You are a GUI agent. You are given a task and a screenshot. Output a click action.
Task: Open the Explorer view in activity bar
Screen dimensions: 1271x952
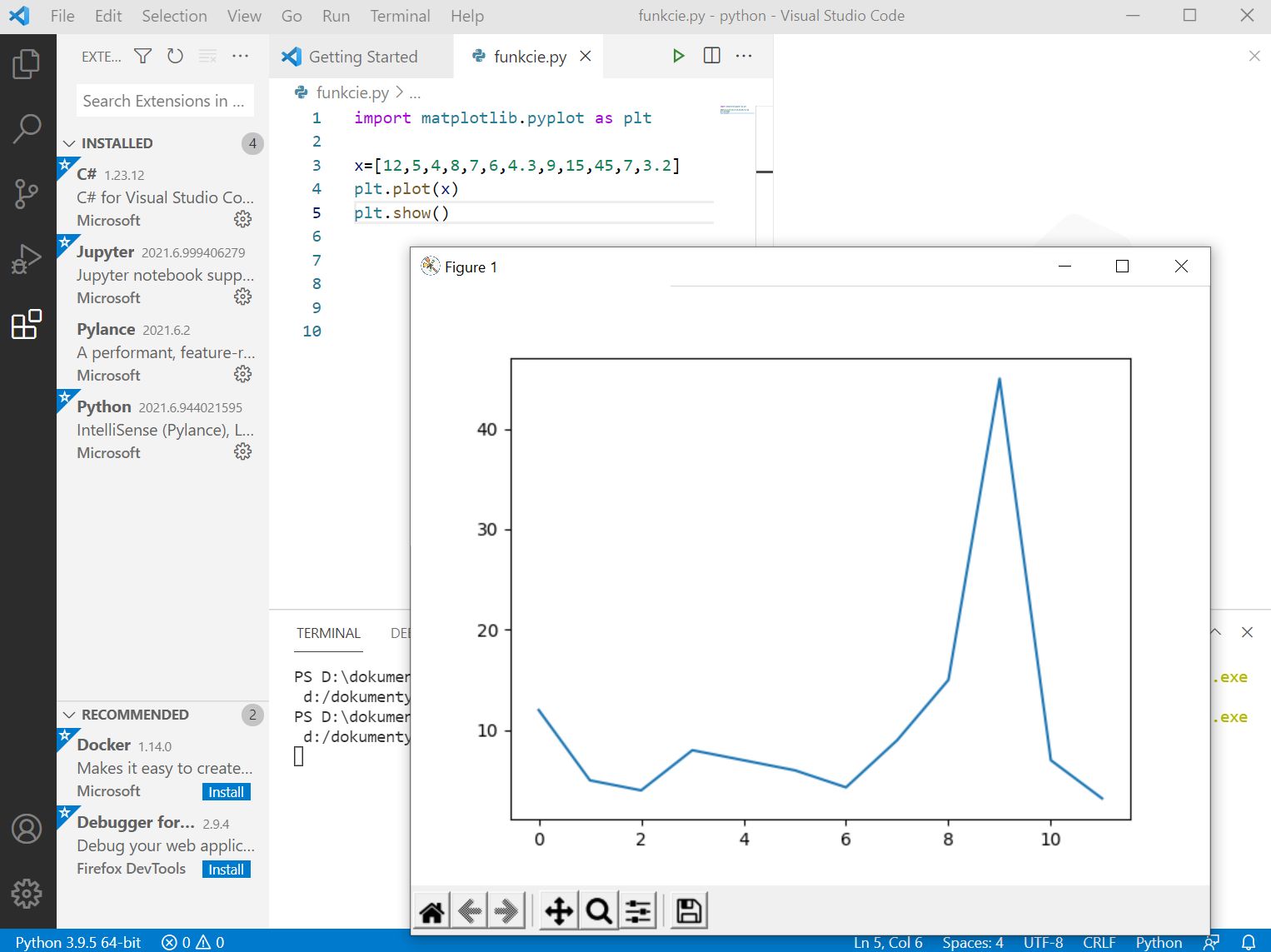coord(27,64)
